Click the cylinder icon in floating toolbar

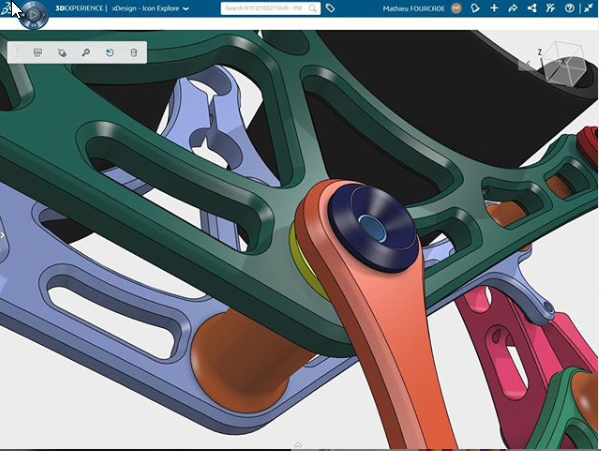point(133,52)
